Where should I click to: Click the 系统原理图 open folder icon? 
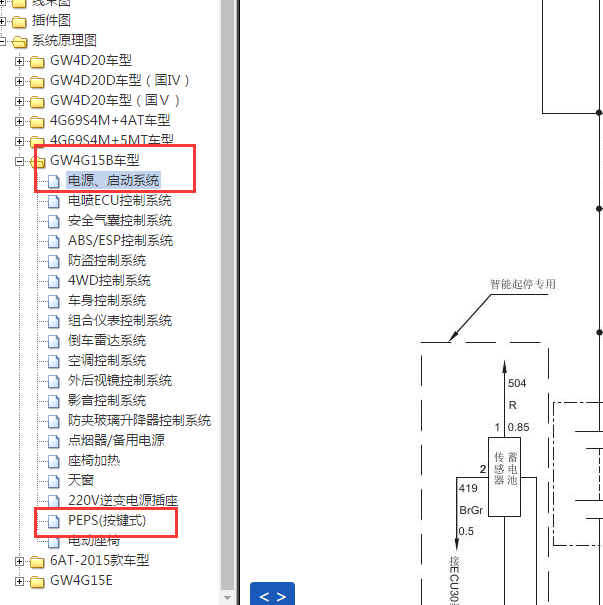pos(19,42)
